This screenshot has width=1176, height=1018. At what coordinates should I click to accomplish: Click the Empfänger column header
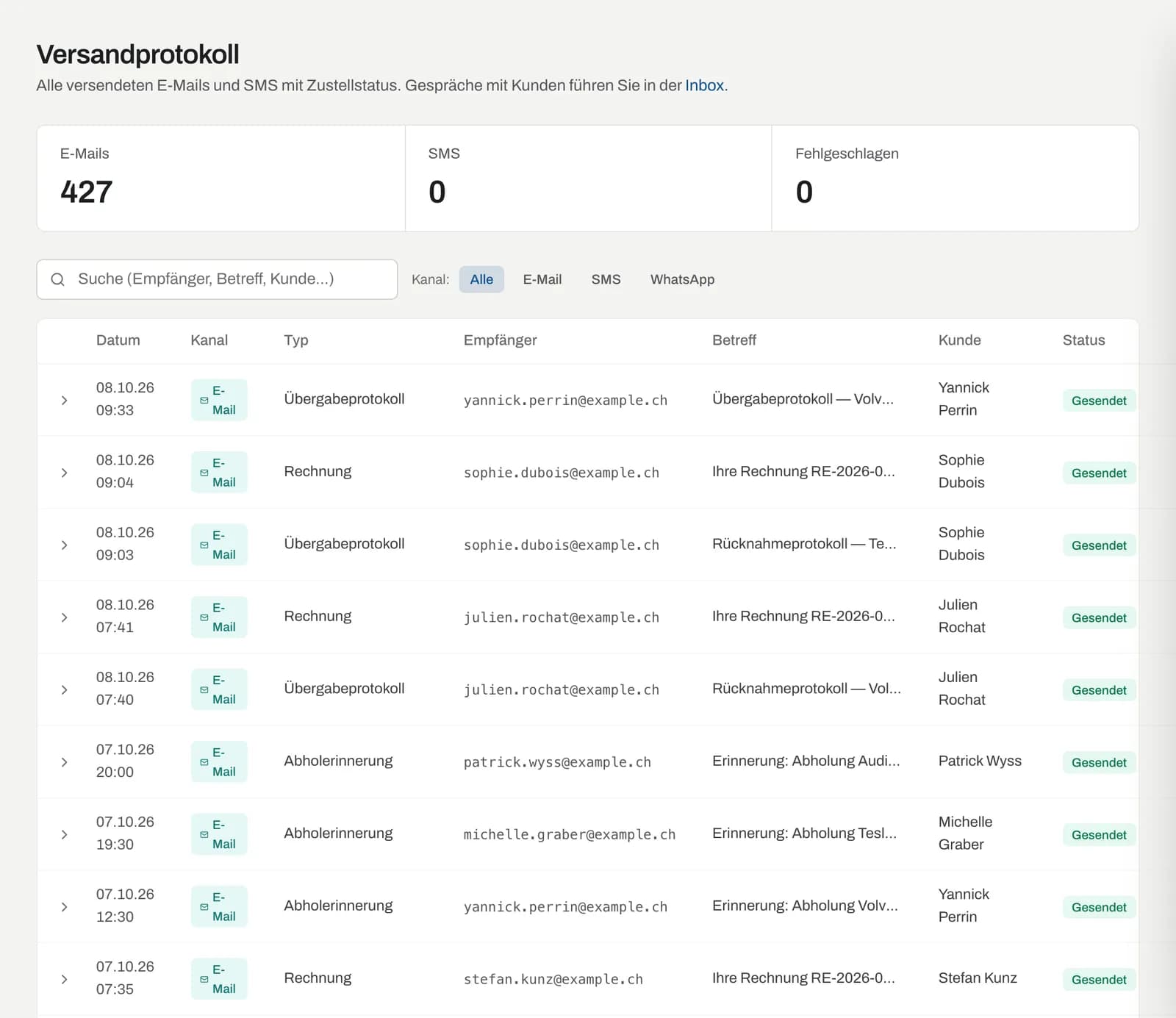pyautogui.click(x=500, y=340)
